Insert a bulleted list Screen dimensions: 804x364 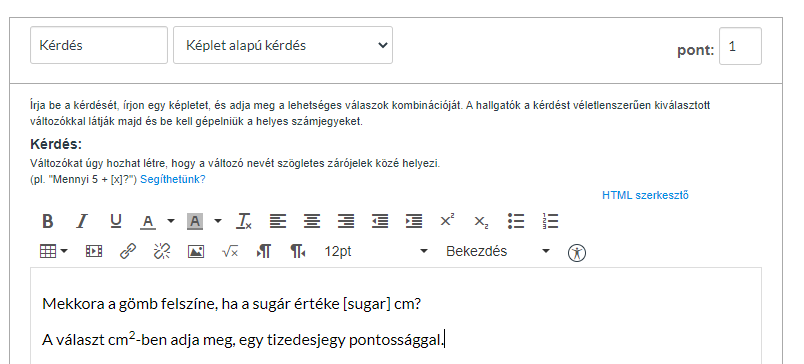(516, 221)
